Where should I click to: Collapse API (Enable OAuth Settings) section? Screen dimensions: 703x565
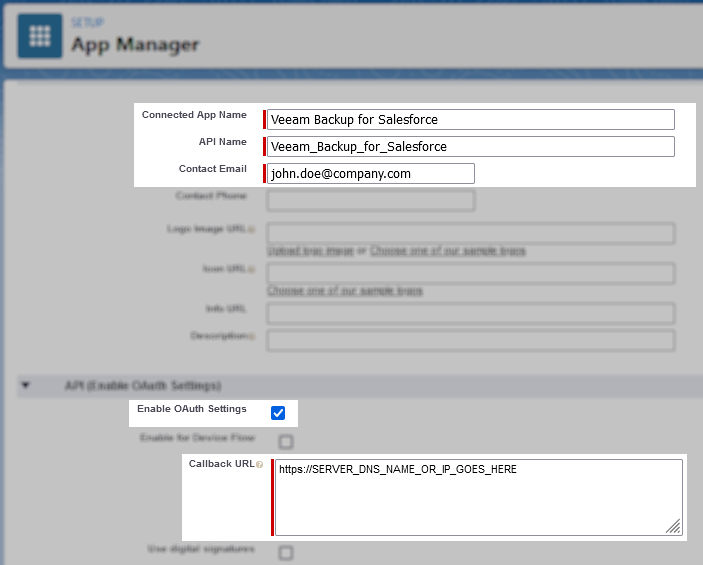coord(26,385)
